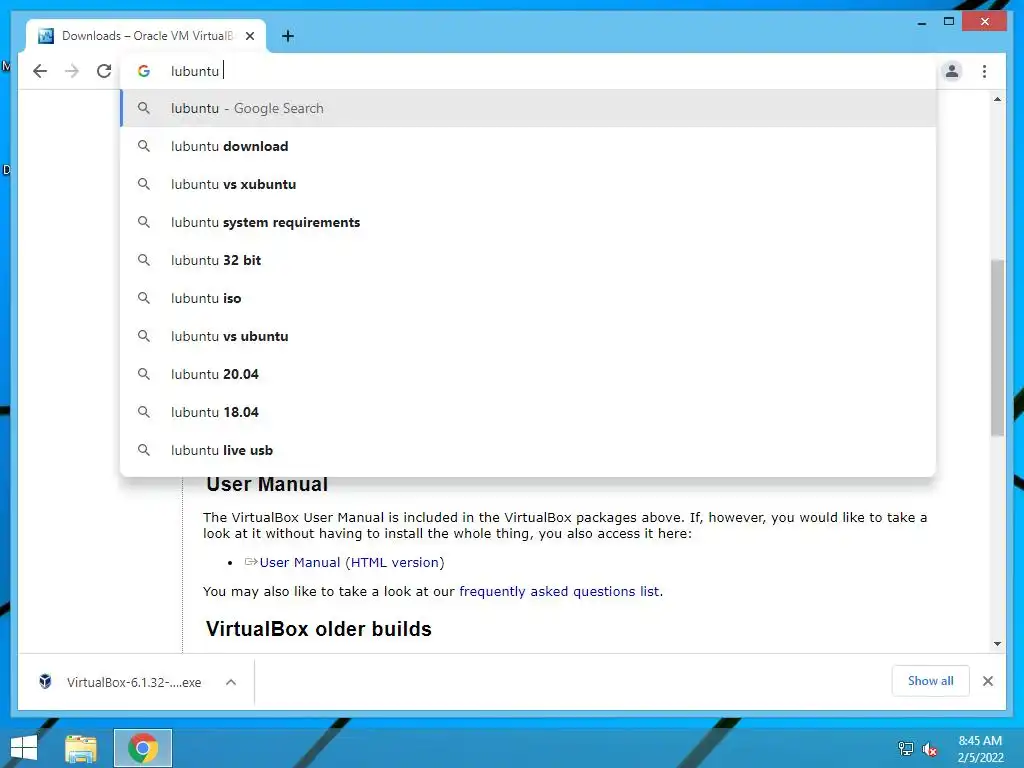Click the page scrollbar up arrow

pyautogui.click(x=997, y=99)
